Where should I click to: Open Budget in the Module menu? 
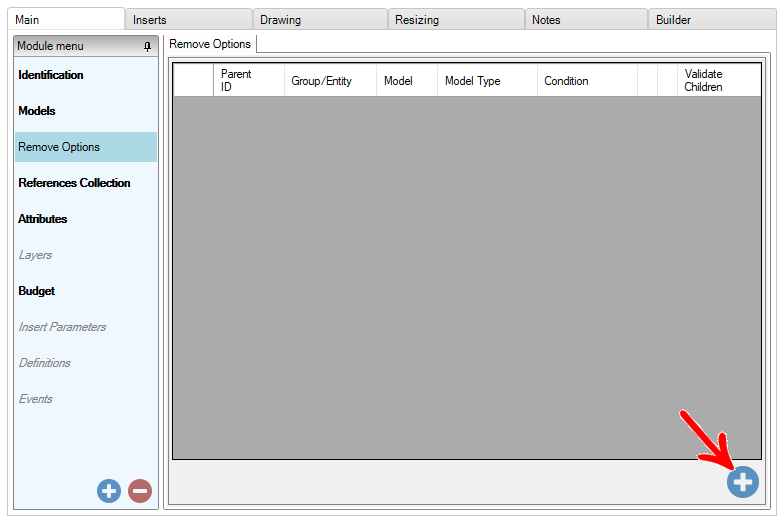[x=86, y=291]
